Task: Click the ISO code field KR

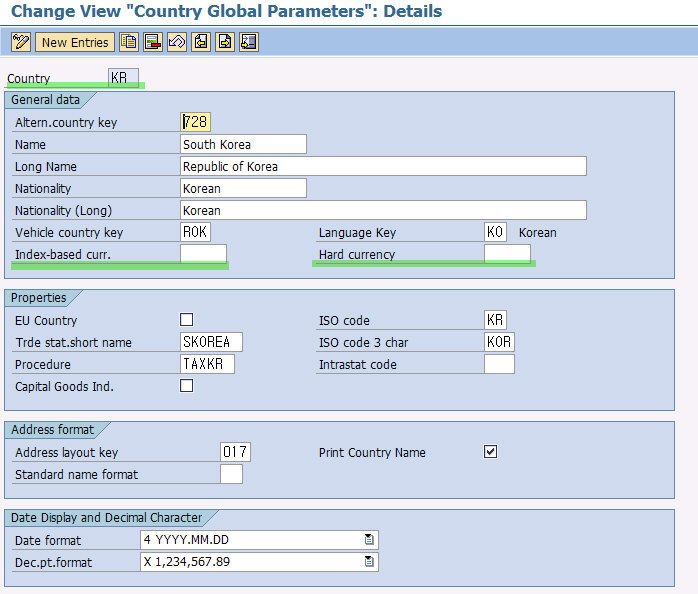Action: [x=495, y=320]
